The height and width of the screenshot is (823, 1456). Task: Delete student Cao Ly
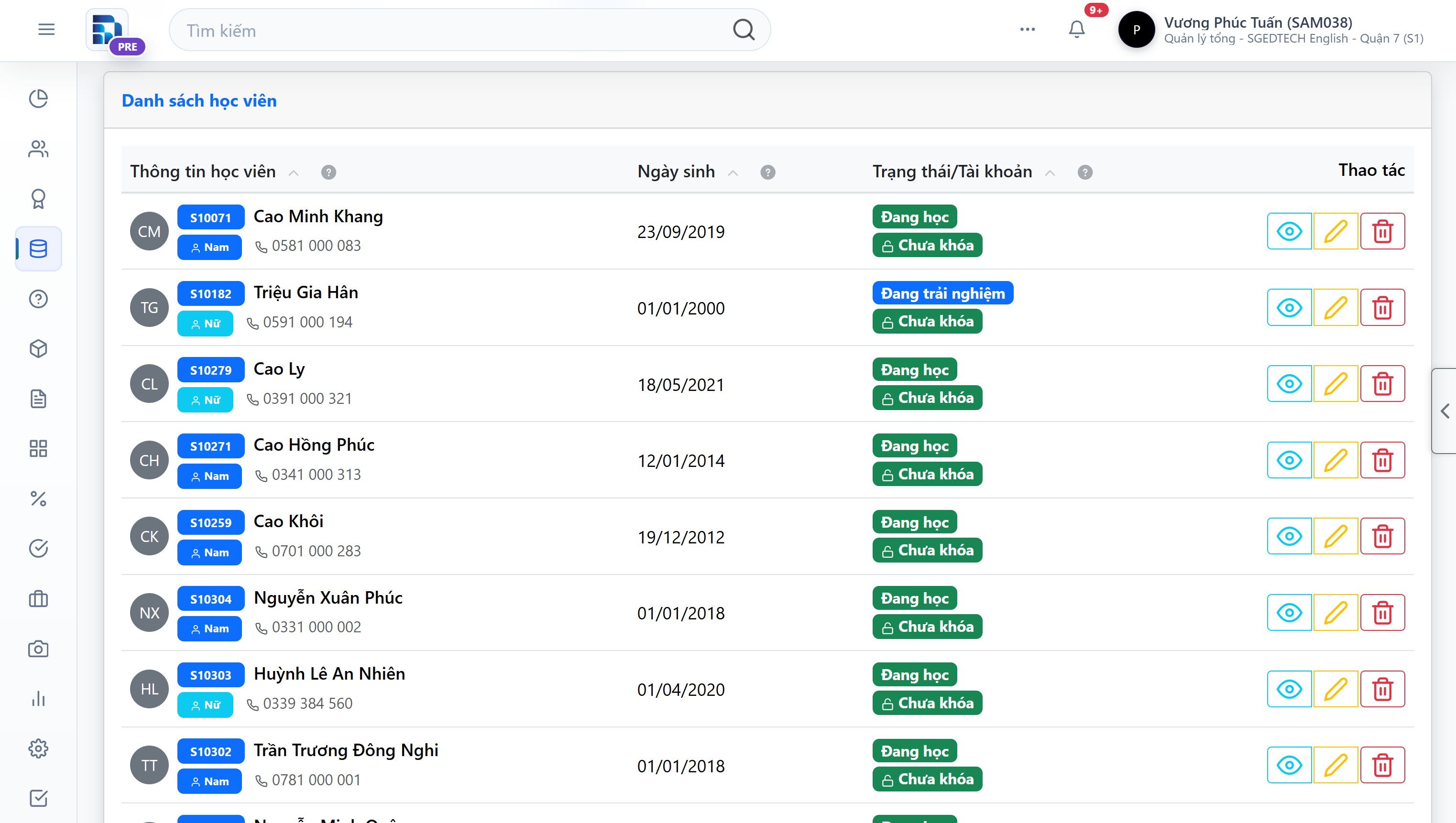pyautogui.click(x=1382, y=384)
